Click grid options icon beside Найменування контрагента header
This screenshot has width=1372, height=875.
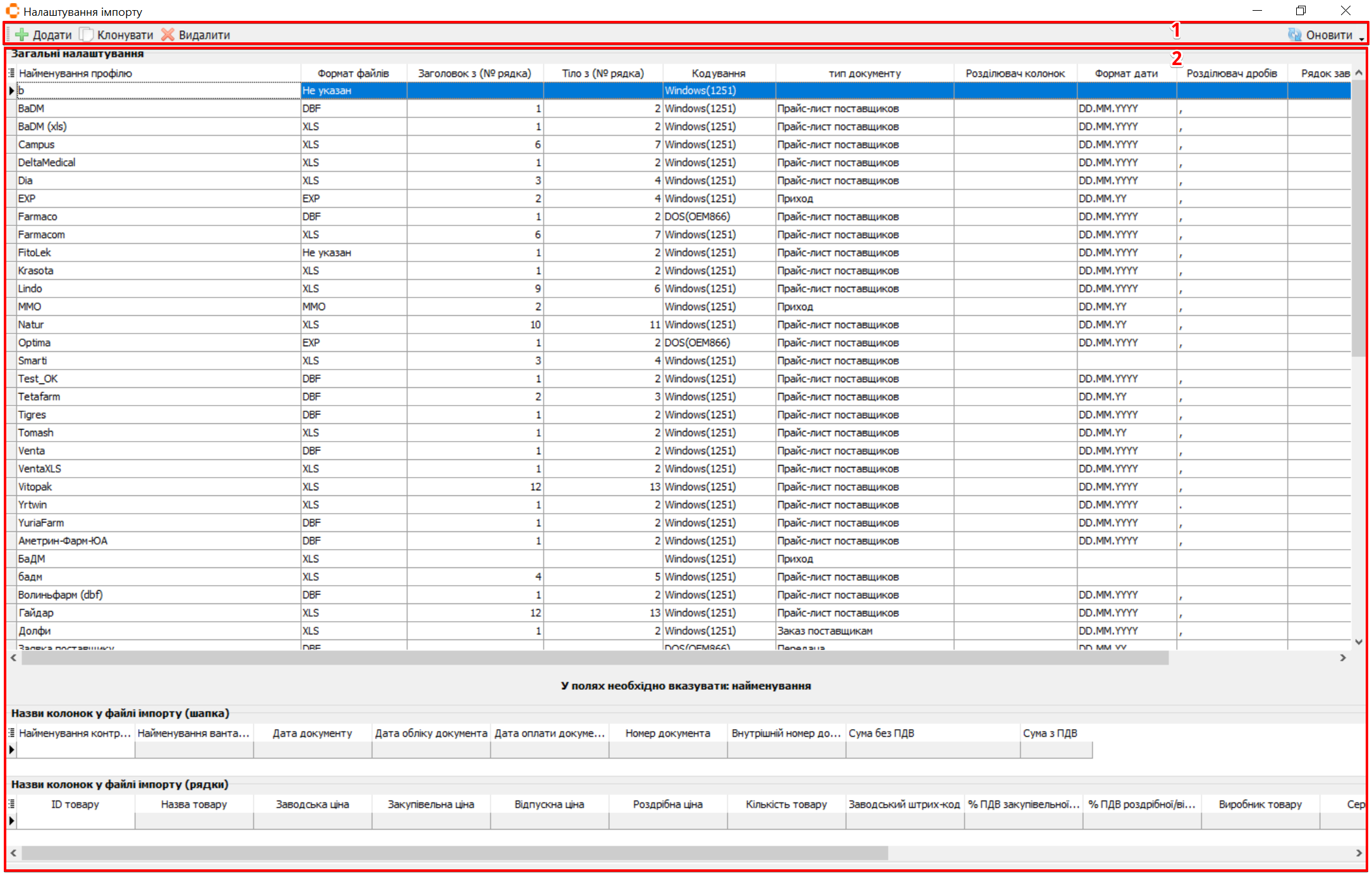click(x=11, y=733)
